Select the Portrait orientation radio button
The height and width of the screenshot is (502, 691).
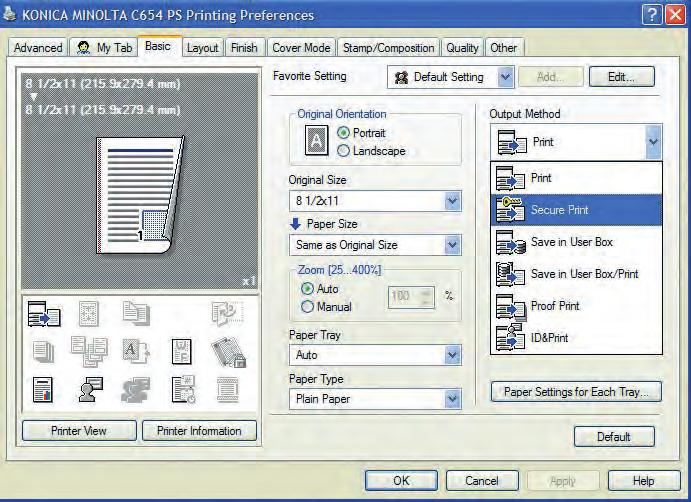click(343, 133)
